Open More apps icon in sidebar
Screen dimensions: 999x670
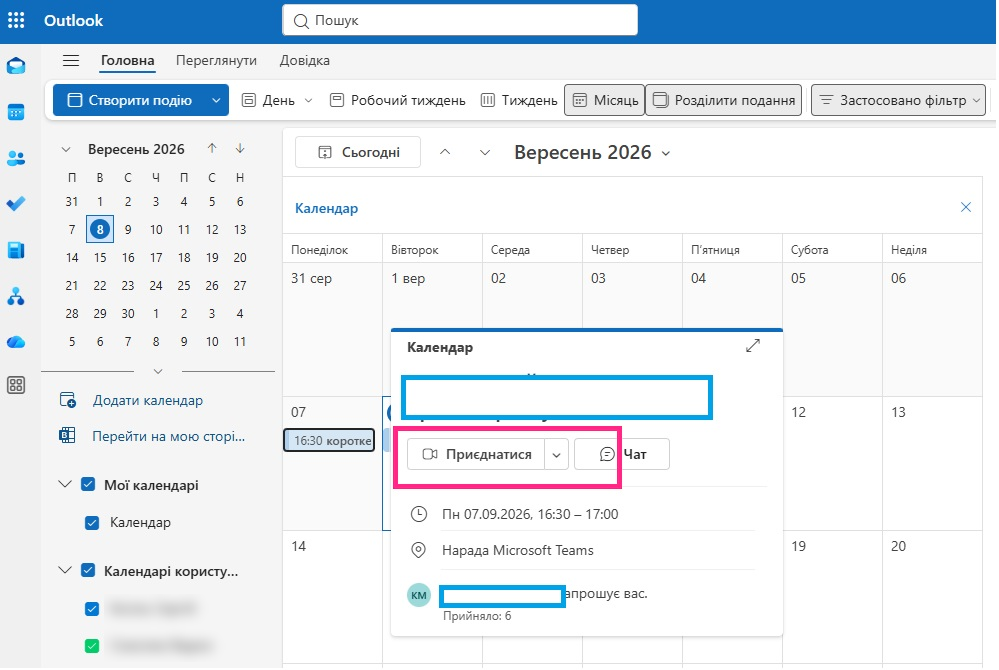click(x=16, y=385)
